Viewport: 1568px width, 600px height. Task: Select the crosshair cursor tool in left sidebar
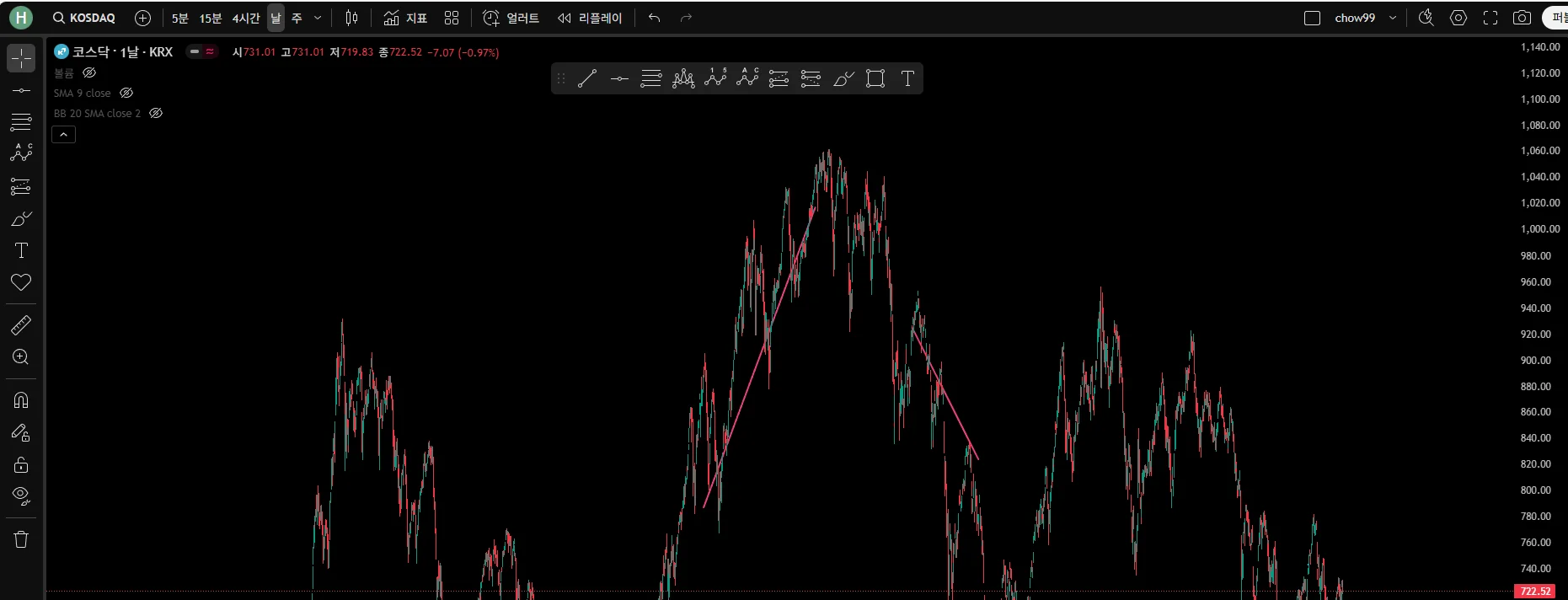tap(21, 58)
